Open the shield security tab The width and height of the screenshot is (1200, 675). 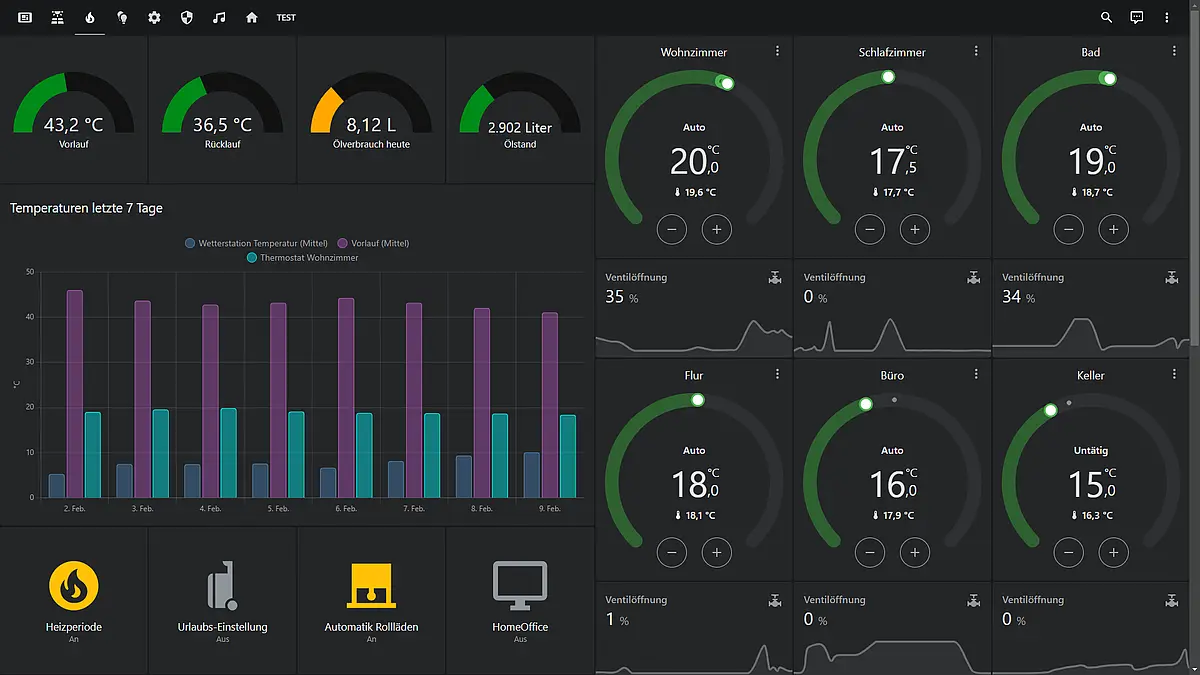point(186,17)
